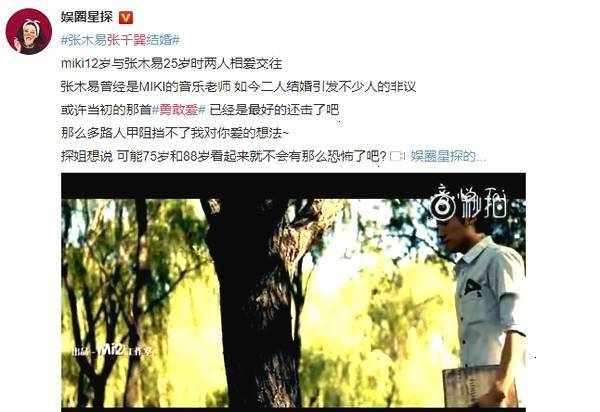Click the line starting miki12岁与张木易25岁

[171, 64]
